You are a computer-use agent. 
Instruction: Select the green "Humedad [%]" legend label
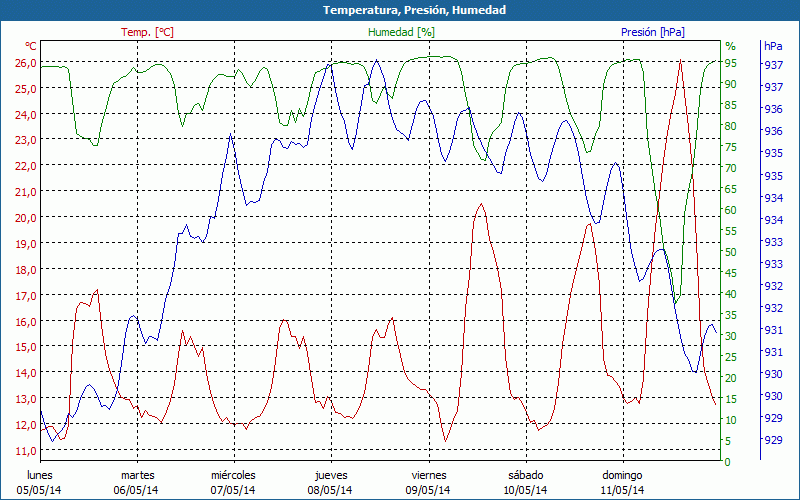[x=401, y=32]
